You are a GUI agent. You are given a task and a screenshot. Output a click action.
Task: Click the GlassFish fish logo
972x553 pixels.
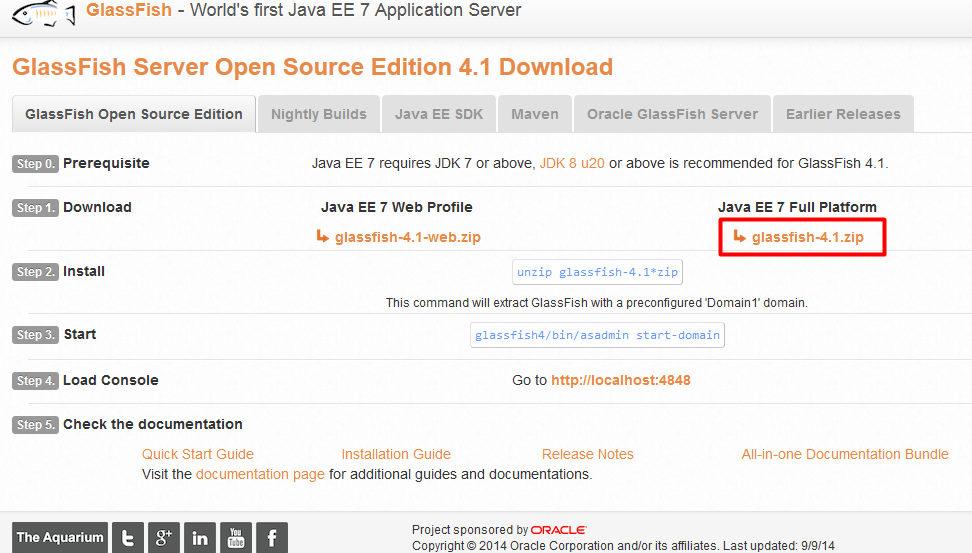(43, 13)
